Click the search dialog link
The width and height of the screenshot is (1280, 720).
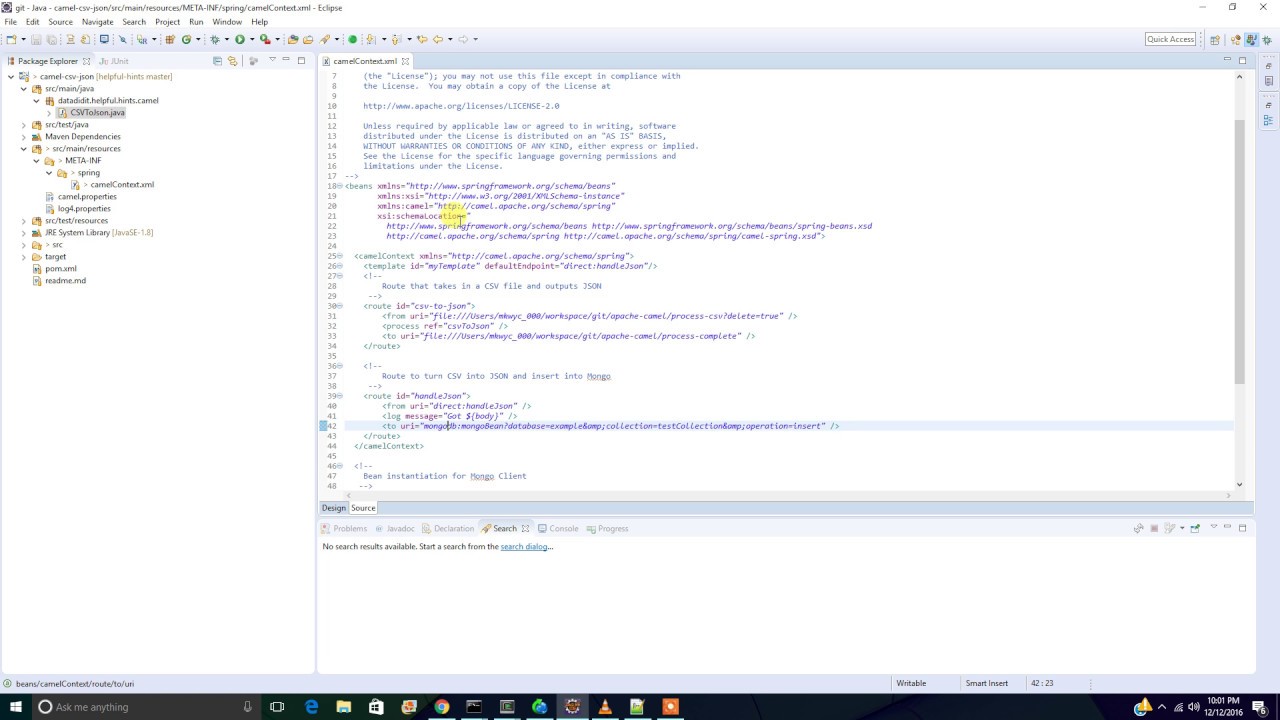[x=524, y=547]
